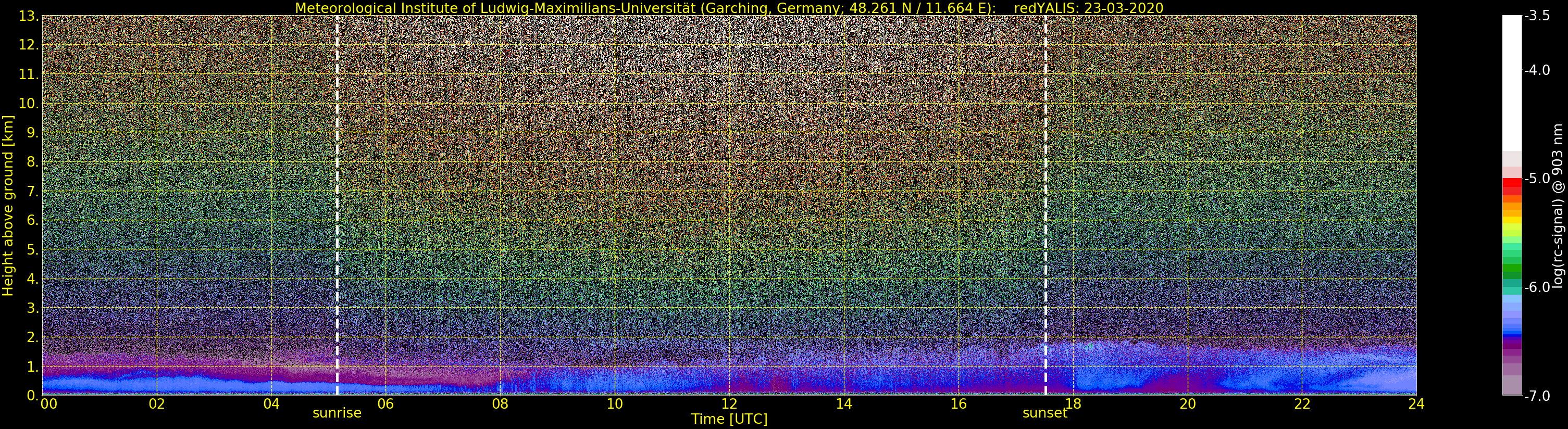The image size is (1568, 429).
Task: Click the "2." height axis tick label
Action: (32, 337)
